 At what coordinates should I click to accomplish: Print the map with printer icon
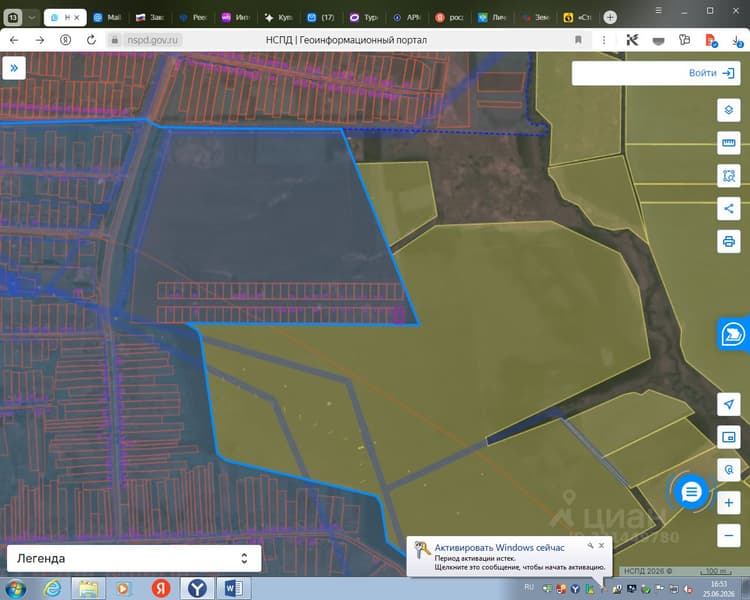click(728, 241)
